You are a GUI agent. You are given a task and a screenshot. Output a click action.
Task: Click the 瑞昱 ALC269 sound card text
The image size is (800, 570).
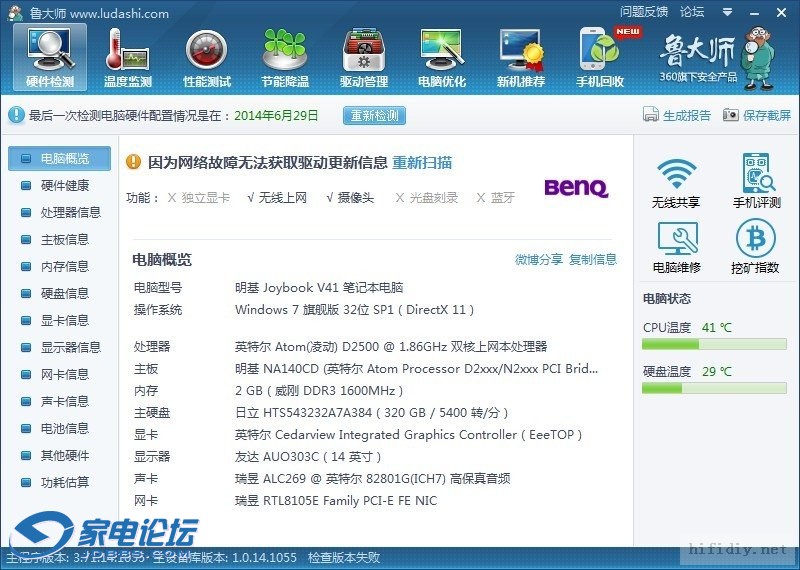(x=372, y=479)
